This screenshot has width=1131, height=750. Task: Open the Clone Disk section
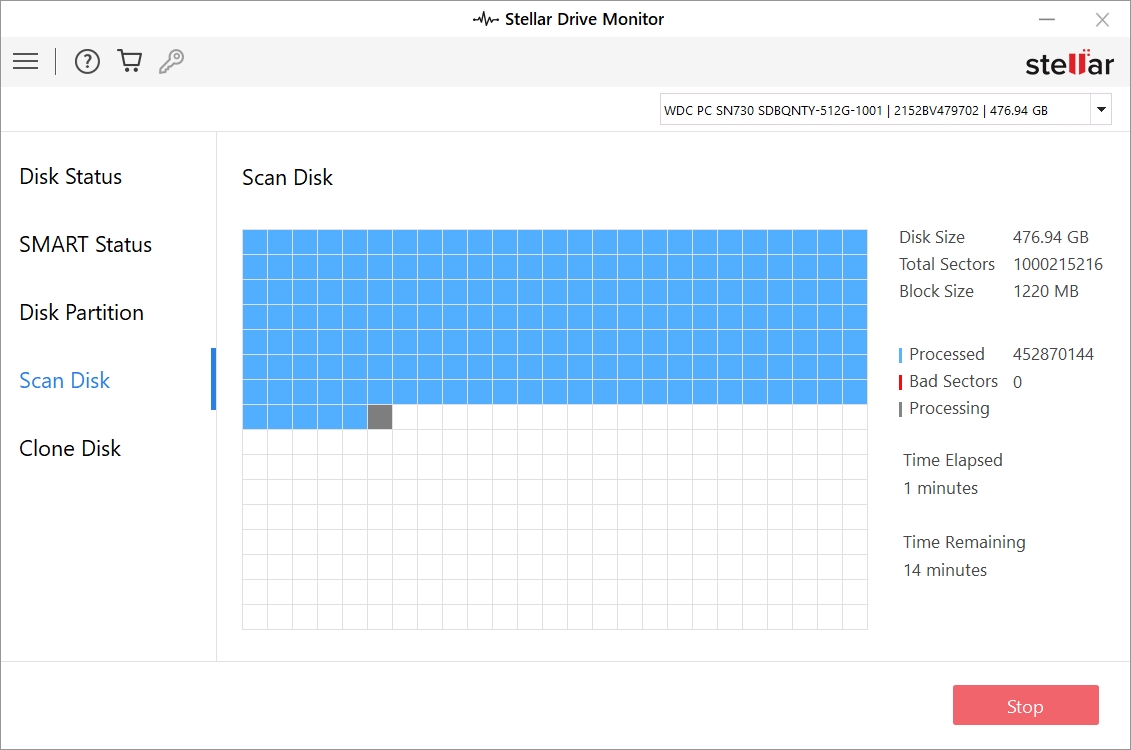(70, 449)
